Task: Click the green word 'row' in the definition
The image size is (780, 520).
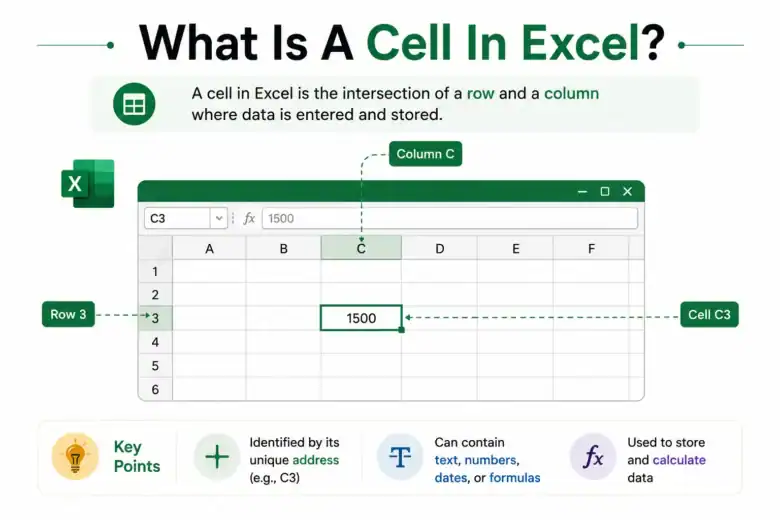Action: [481, 94]
